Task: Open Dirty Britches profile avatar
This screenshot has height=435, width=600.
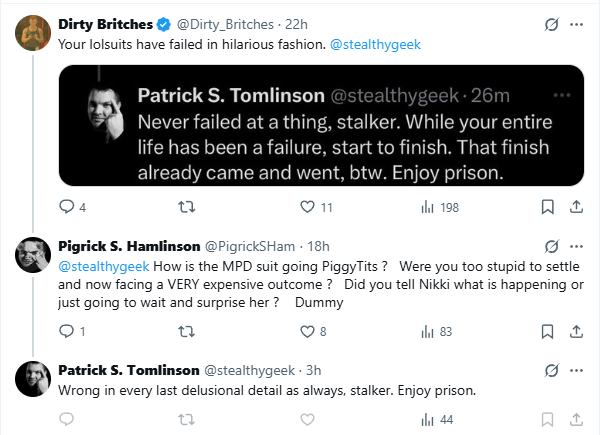Action: [x=33, y=33]
